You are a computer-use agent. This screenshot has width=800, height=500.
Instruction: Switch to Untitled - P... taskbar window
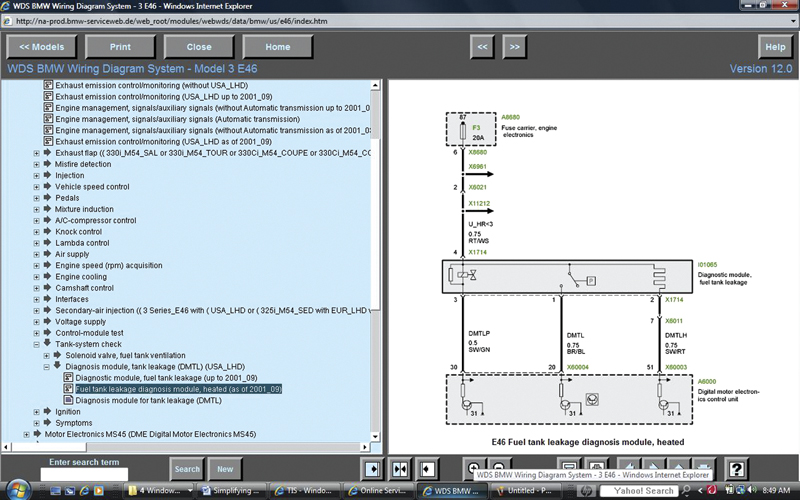(526, 491)
